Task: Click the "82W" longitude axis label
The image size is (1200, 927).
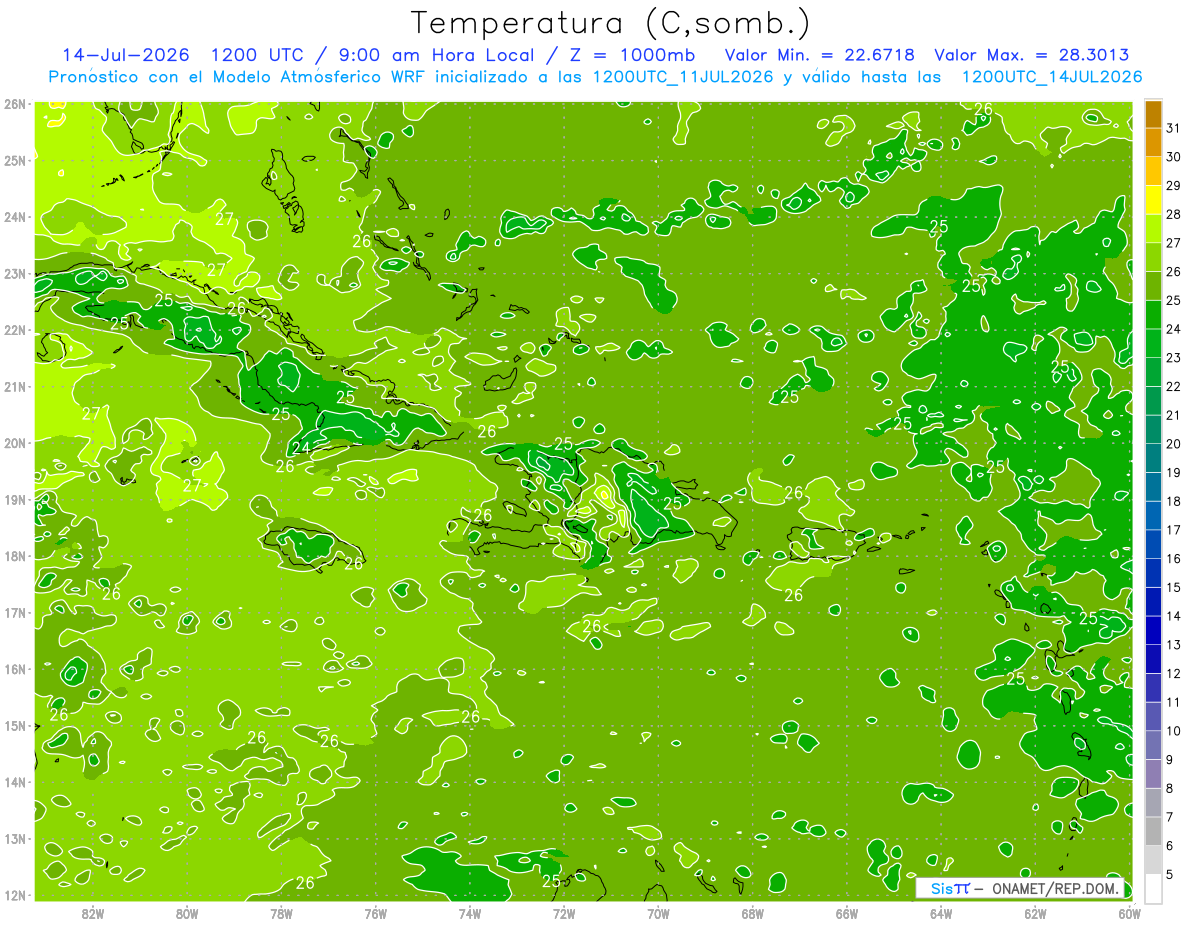Action: pyautogui.click(x=92, y=913)
